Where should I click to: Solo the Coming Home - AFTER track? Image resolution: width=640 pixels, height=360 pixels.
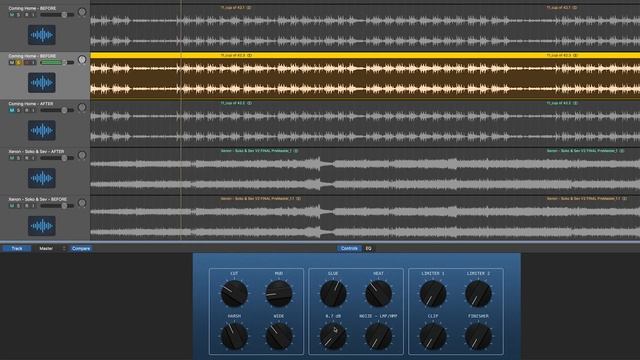[x=19, y=110]
